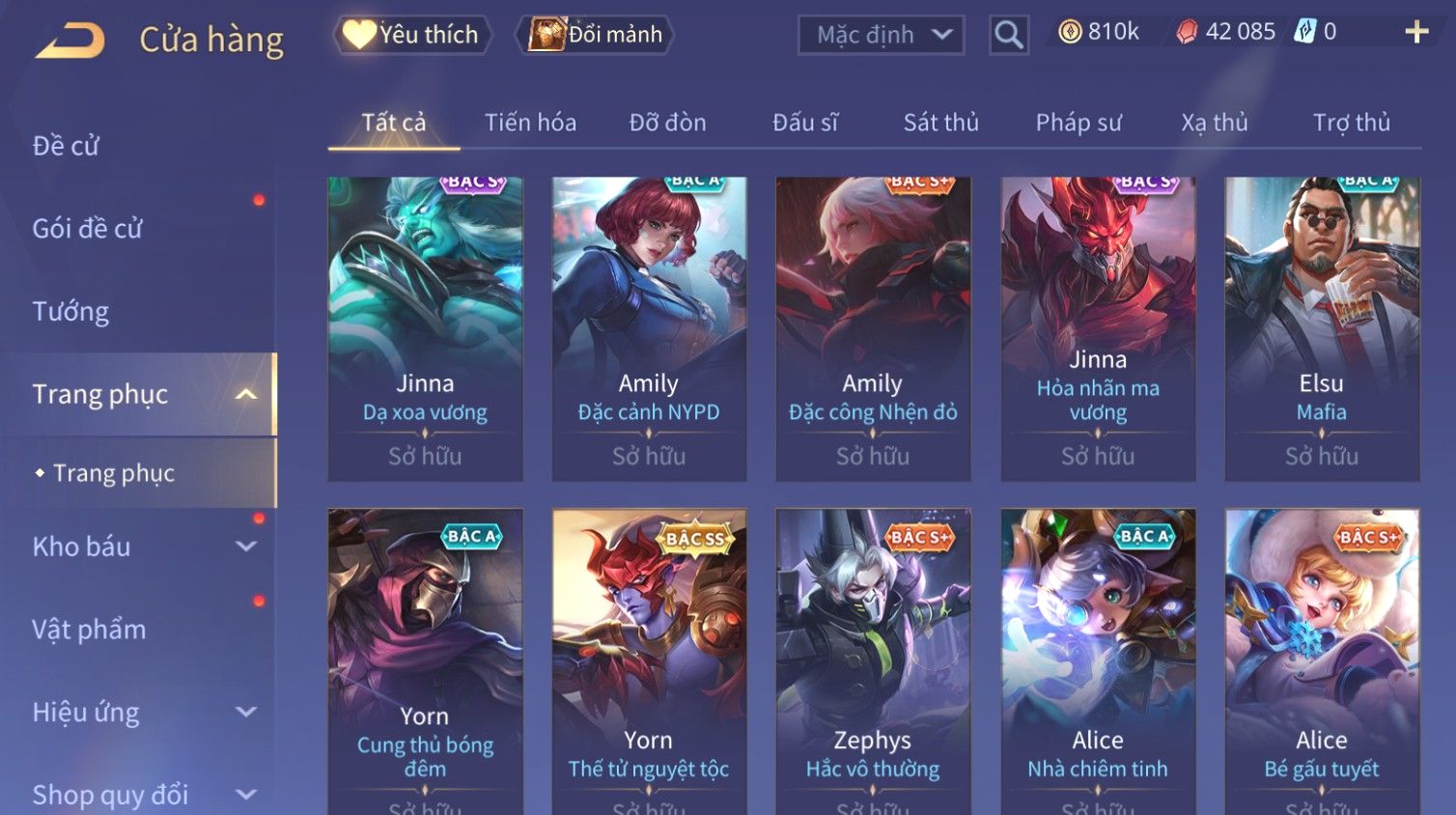Switch to the Sát thủ tab

940,123
